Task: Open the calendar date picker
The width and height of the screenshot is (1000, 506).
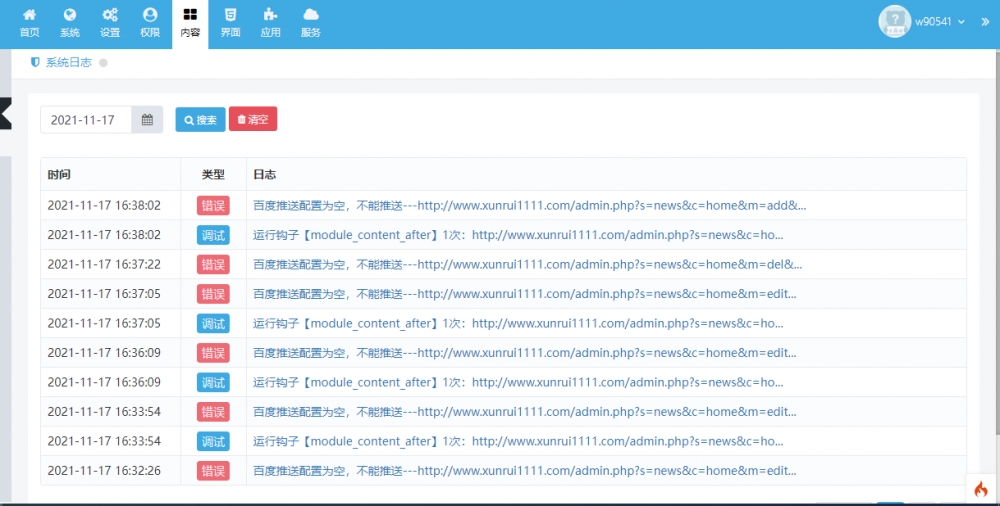Action: tap(147, 120)
